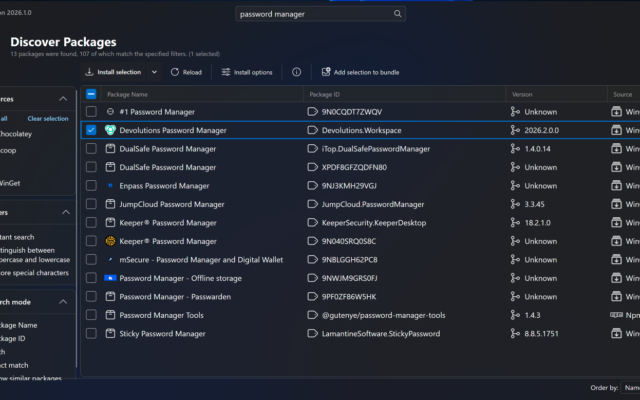This screenshot has height=400, width=640.
Task: Click the package details info icon
Action: click(296, 72)
